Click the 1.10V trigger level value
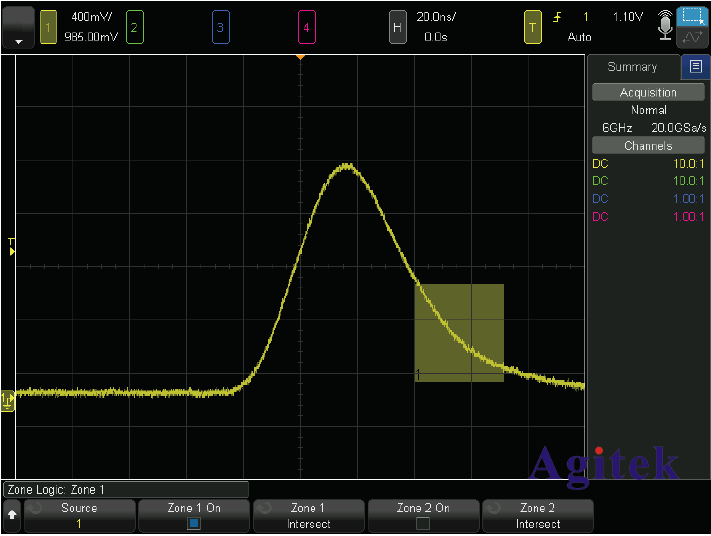The height and width of the screenshot is (536, 711). 628,17
